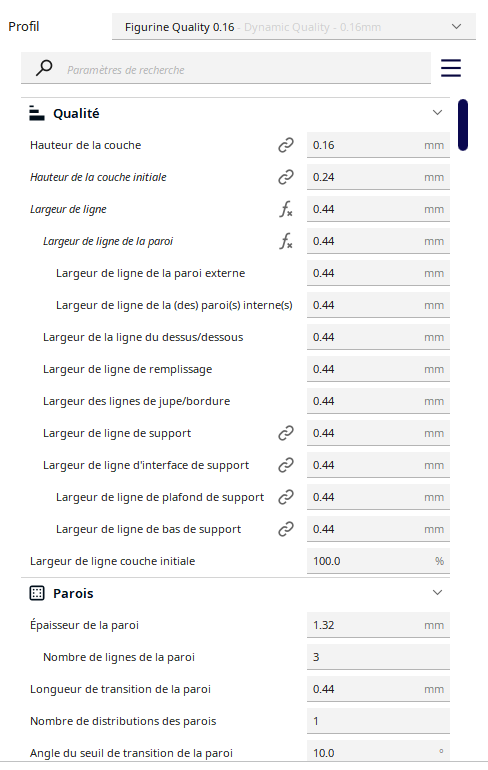Image resolution: width=488 pixels, height=770 pixels.
Task: Click the link icon for Largeur de ligne de support
Action: (286, 433)
